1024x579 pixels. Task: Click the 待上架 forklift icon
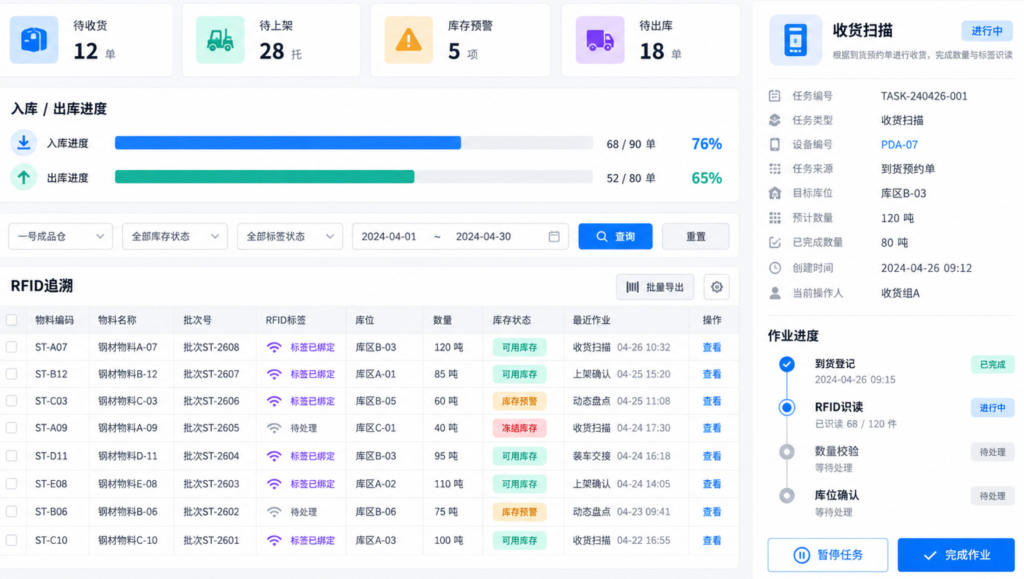tap(220, 40)
